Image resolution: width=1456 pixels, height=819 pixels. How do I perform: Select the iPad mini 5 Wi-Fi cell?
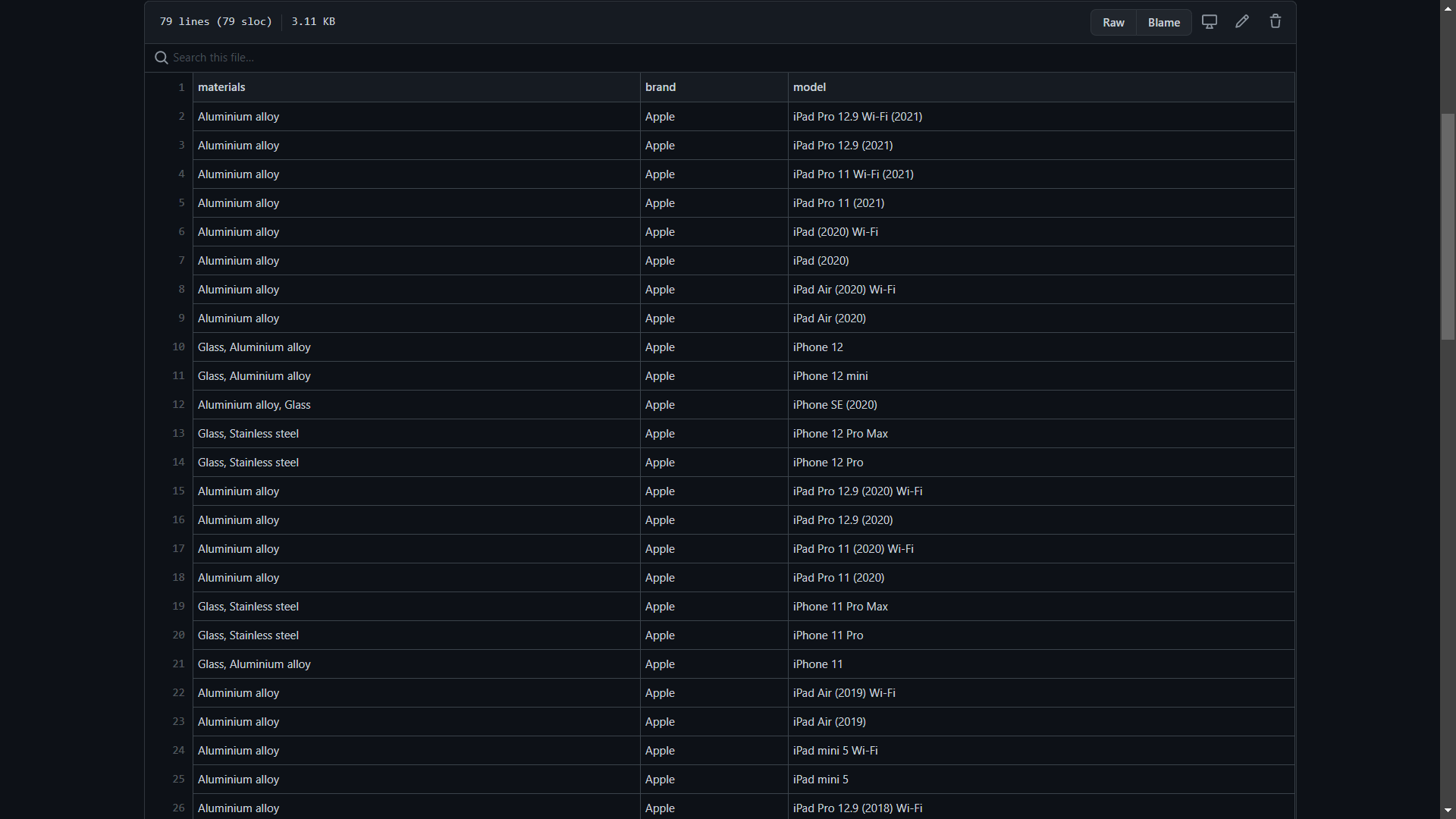coord(835,751)
